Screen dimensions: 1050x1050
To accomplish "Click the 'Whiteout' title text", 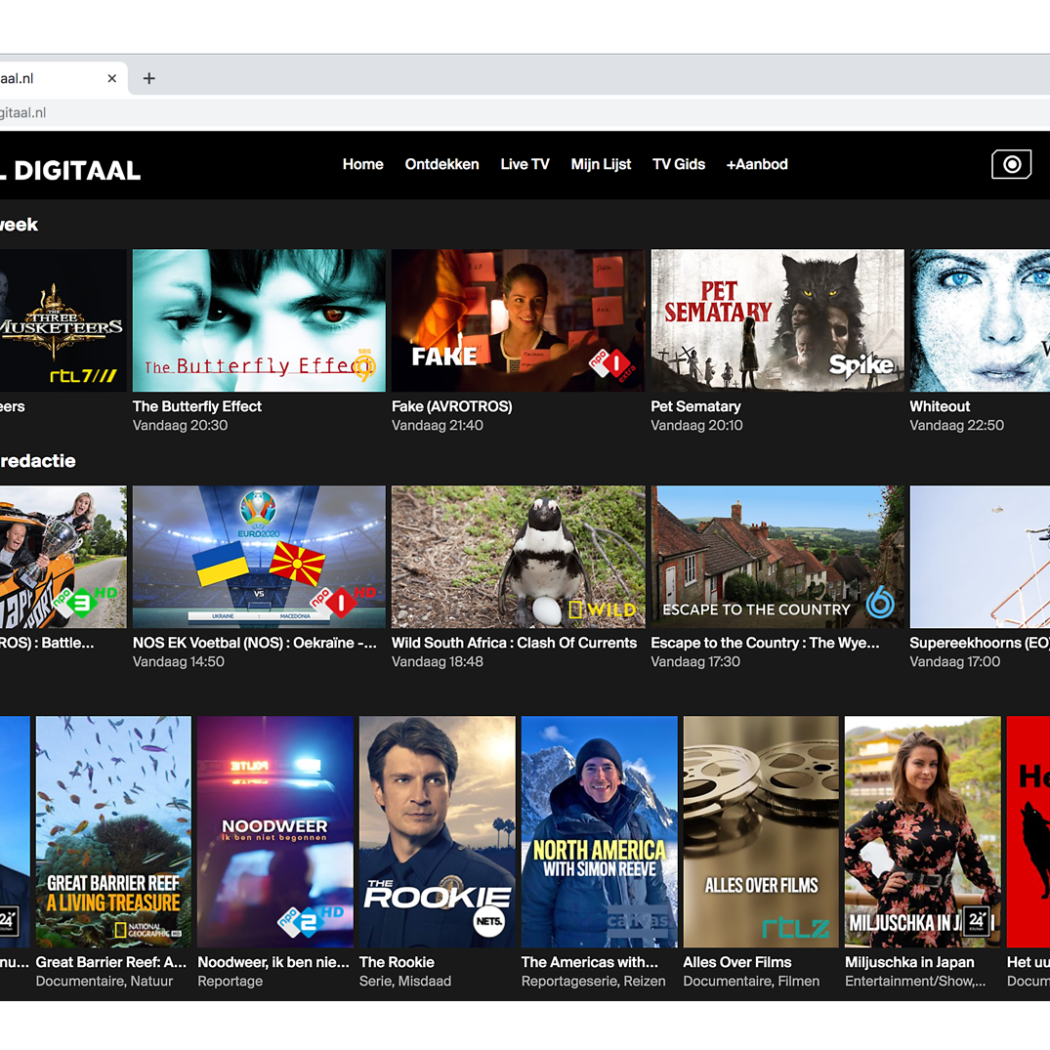I will 940,406.
